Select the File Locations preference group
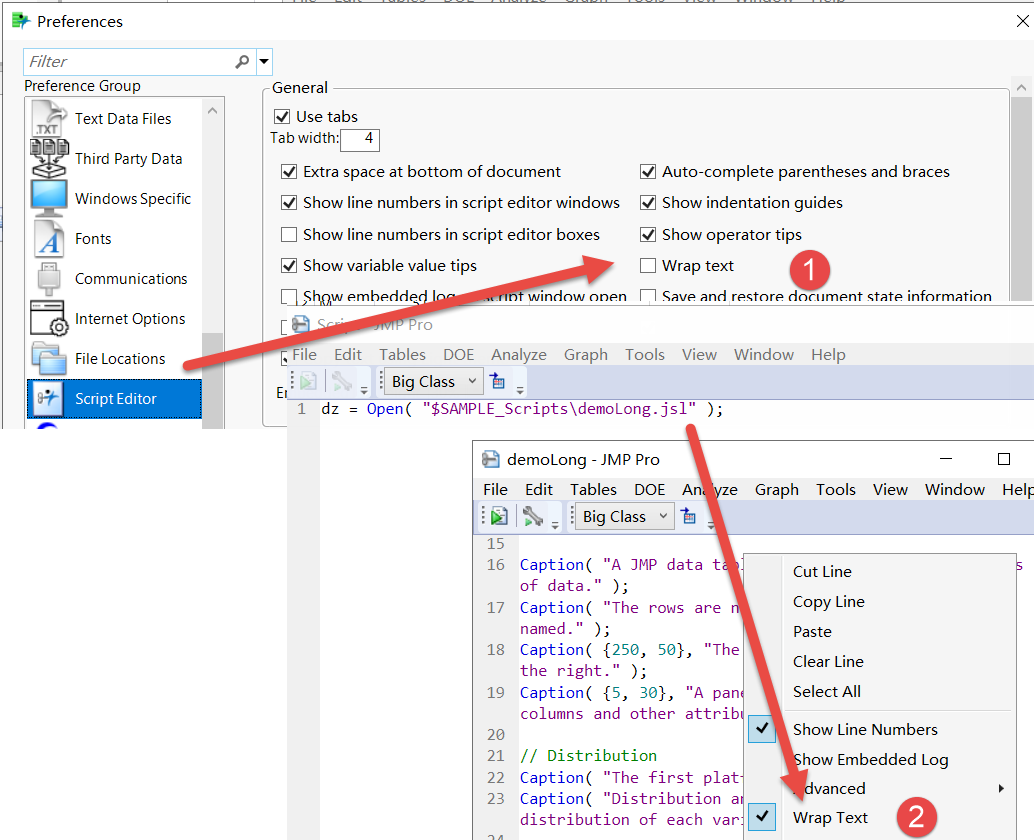 tap(120, 358)
